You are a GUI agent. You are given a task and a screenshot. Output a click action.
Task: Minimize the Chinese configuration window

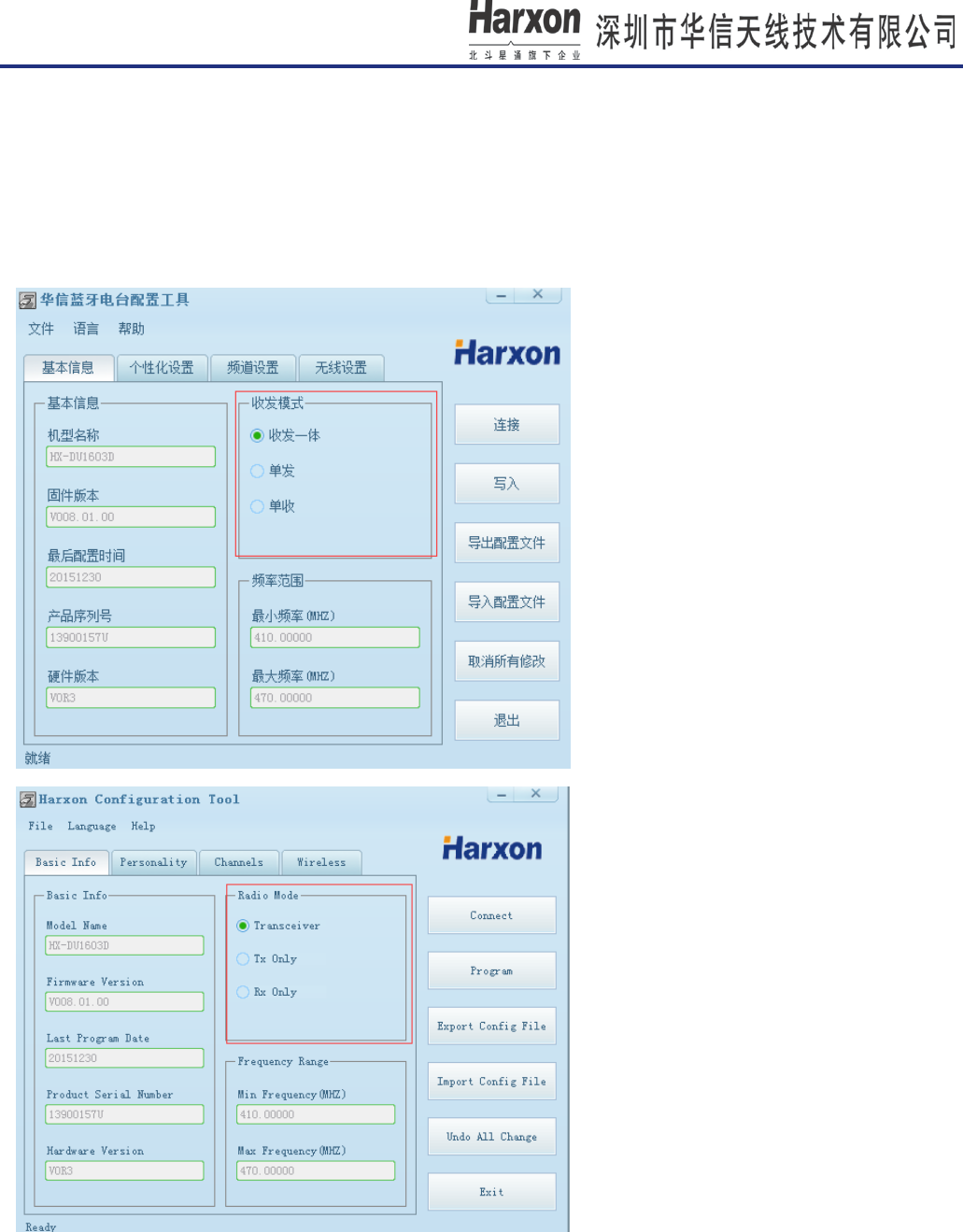coord(502,294)
